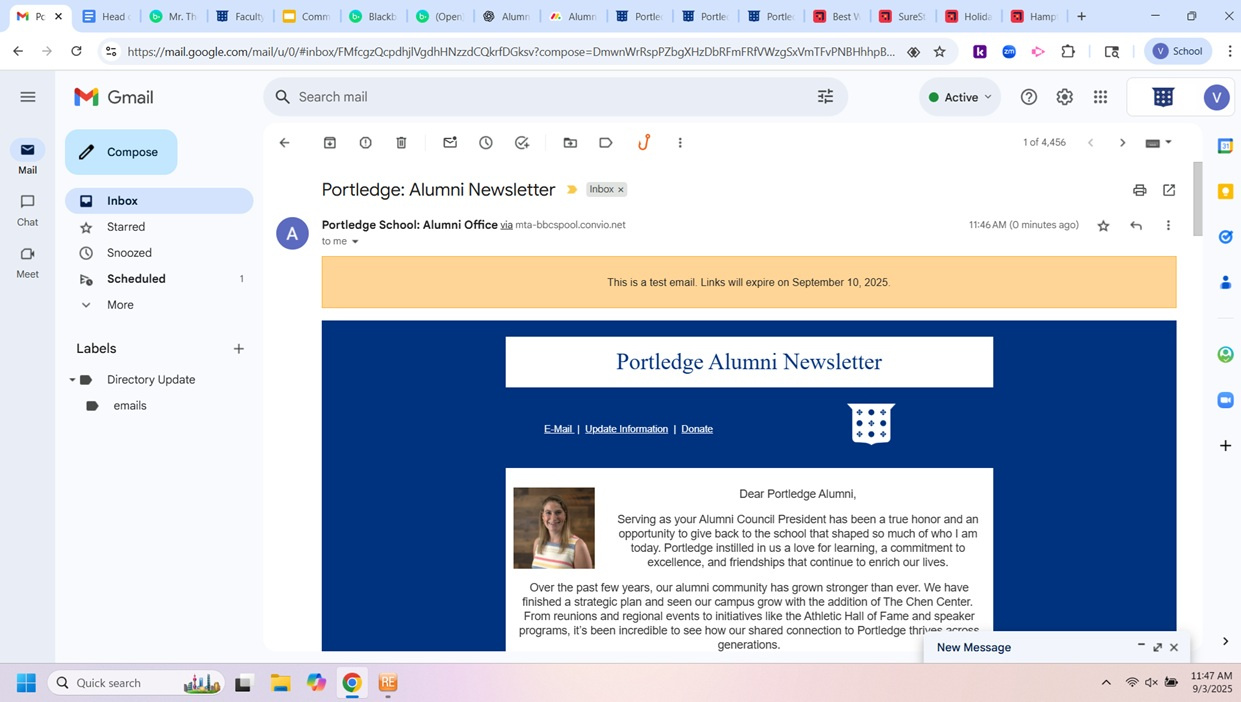
Task: Print the Alumni Newsletter email
Action: point(1140,190)
